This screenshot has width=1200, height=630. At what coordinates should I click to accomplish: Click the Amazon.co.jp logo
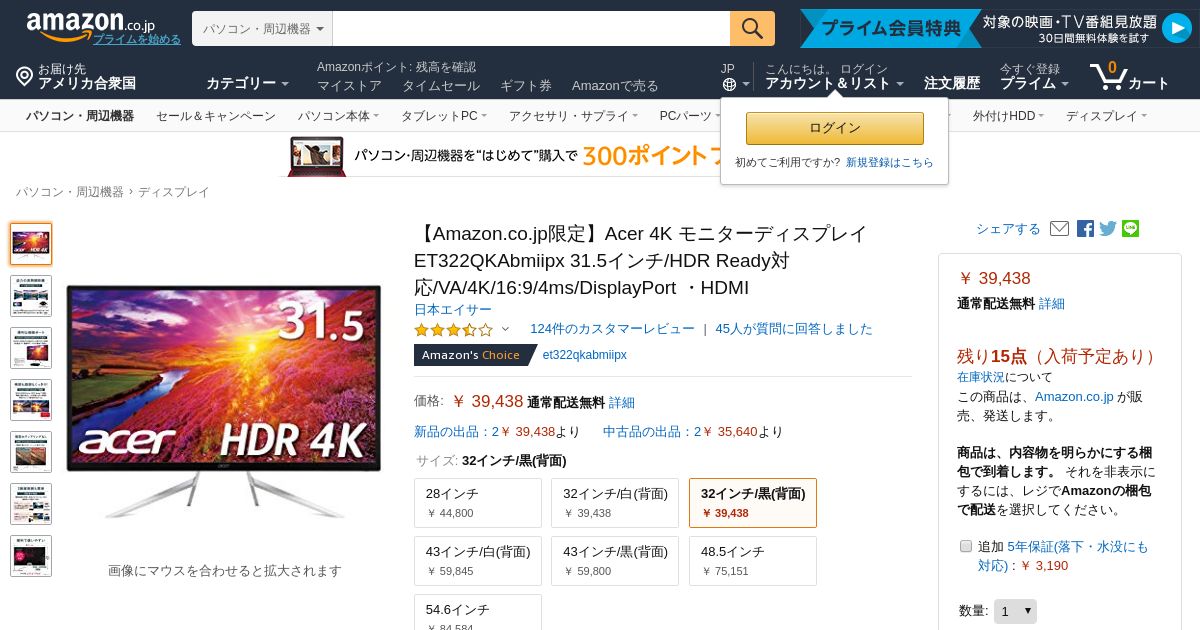tap(90, 25)
